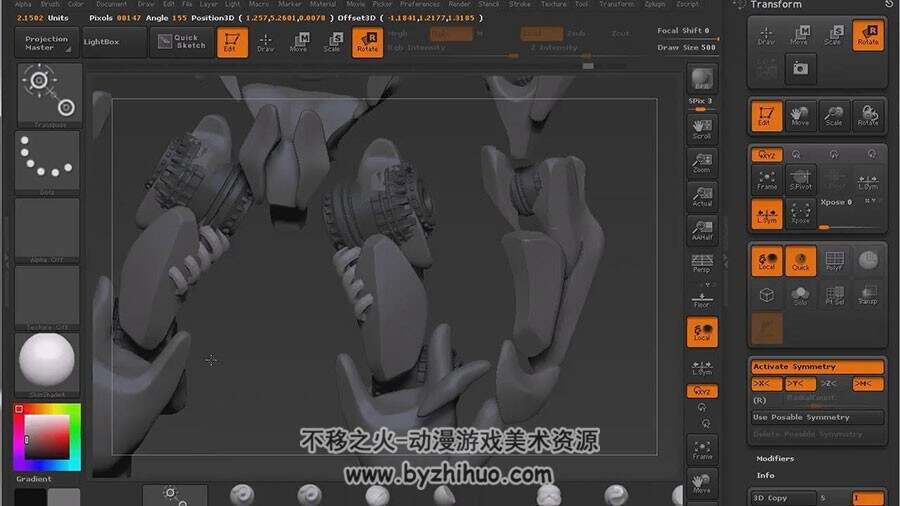This screenshot has width=900, height=506.
Task: Click Rotate icon in Transform panel top row
Action: tap(868, 36)
